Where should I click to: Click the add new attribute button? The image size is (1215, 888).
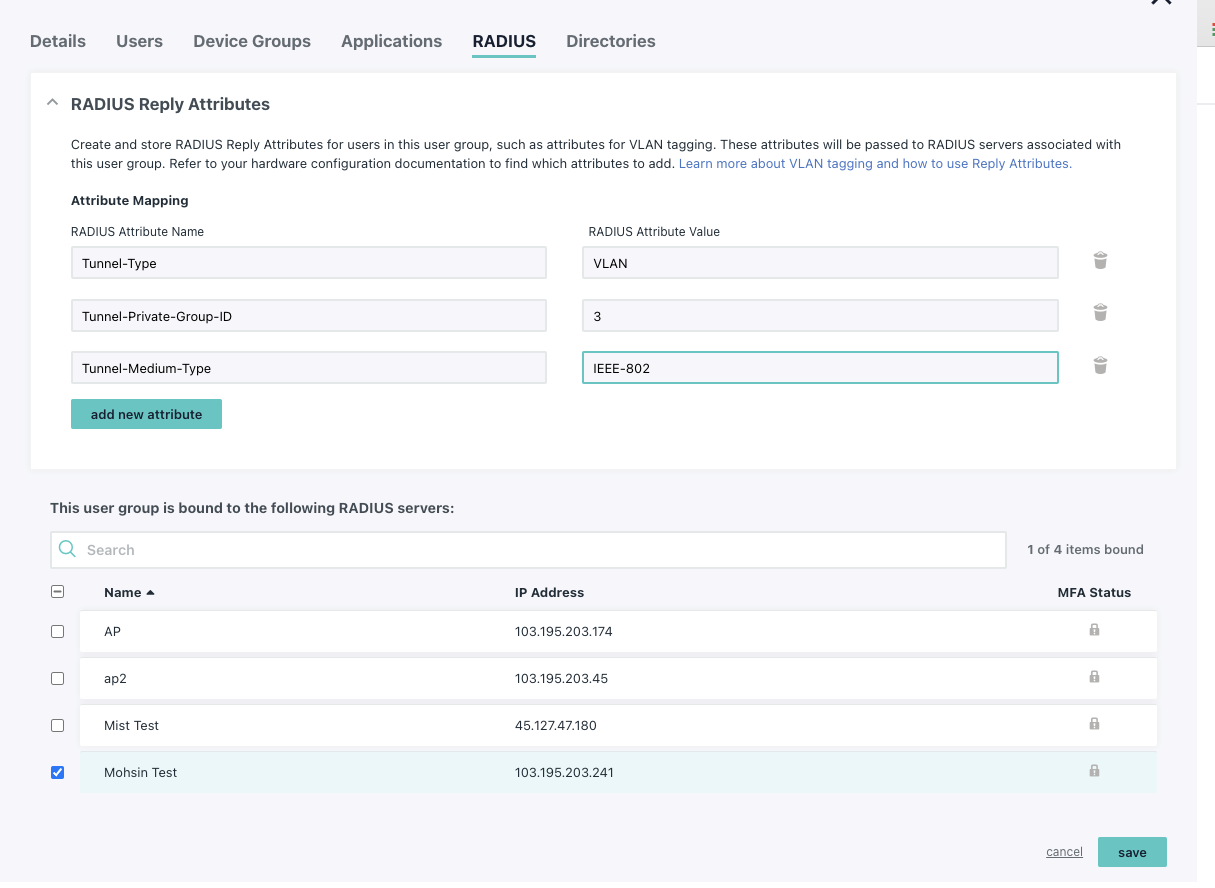[146, 414]
